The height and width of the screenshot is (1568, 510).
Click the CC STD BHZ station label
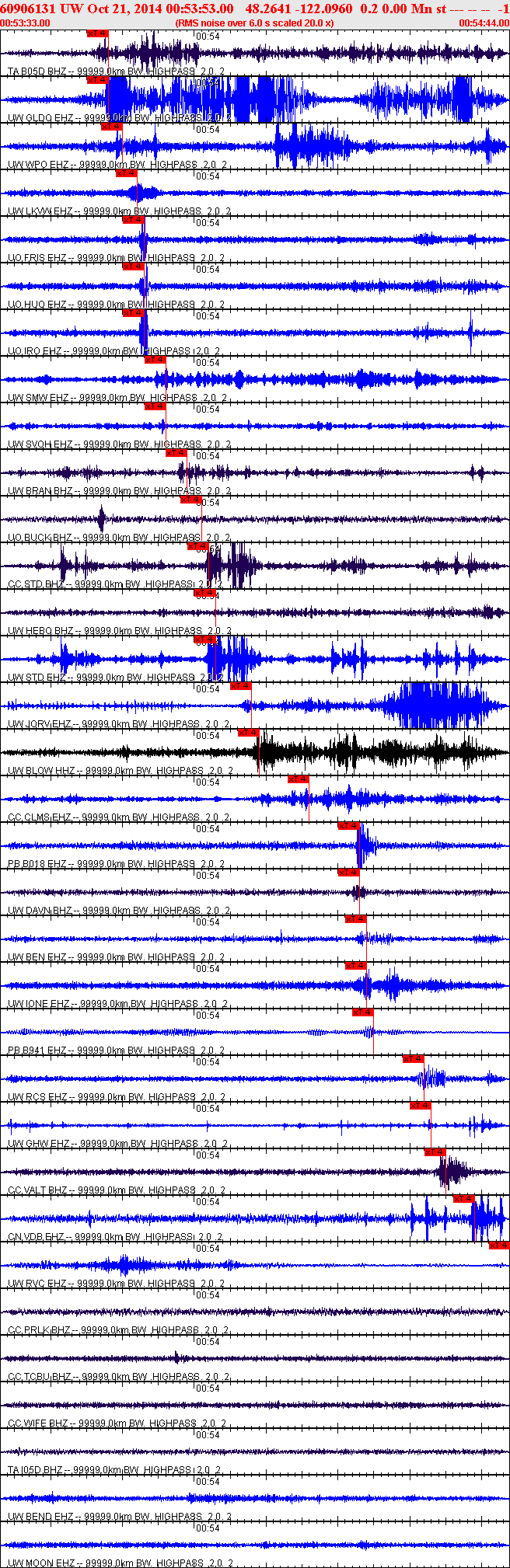click(x=115, y=584)
